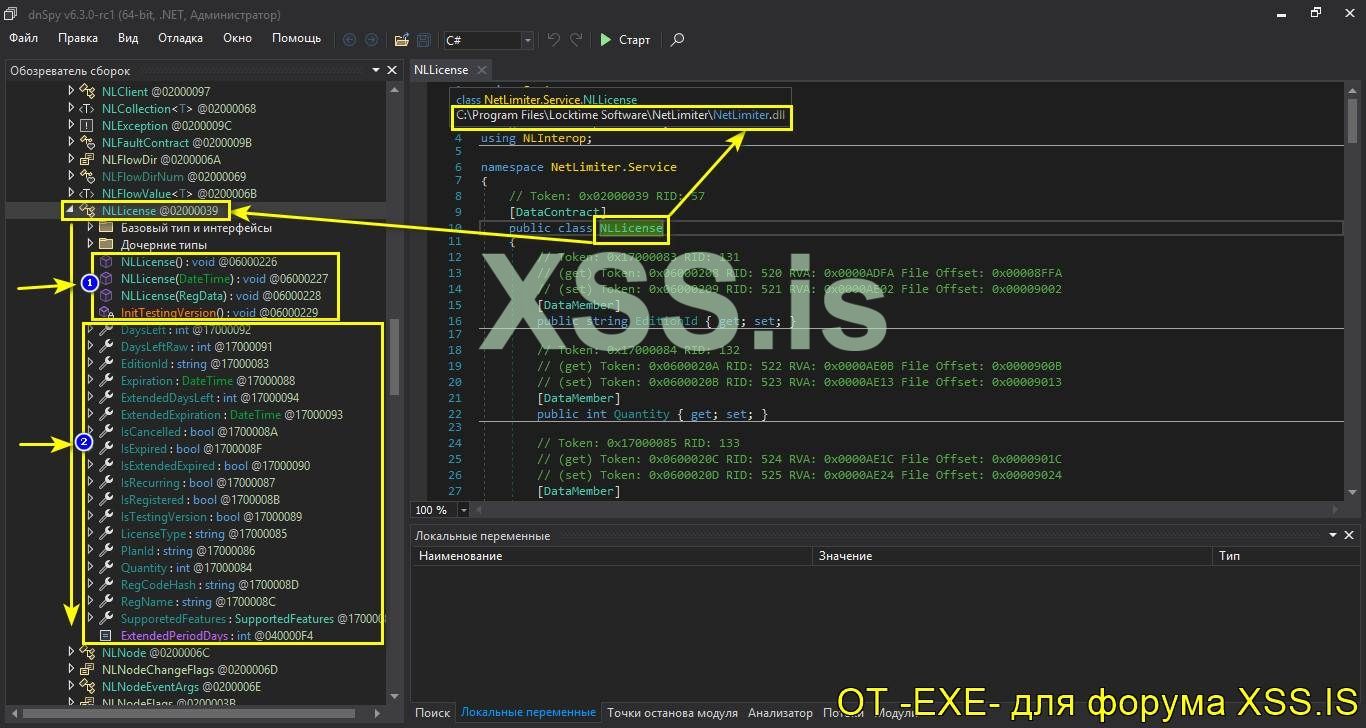Click the Undo toolbar icon

tap(553, 40)
